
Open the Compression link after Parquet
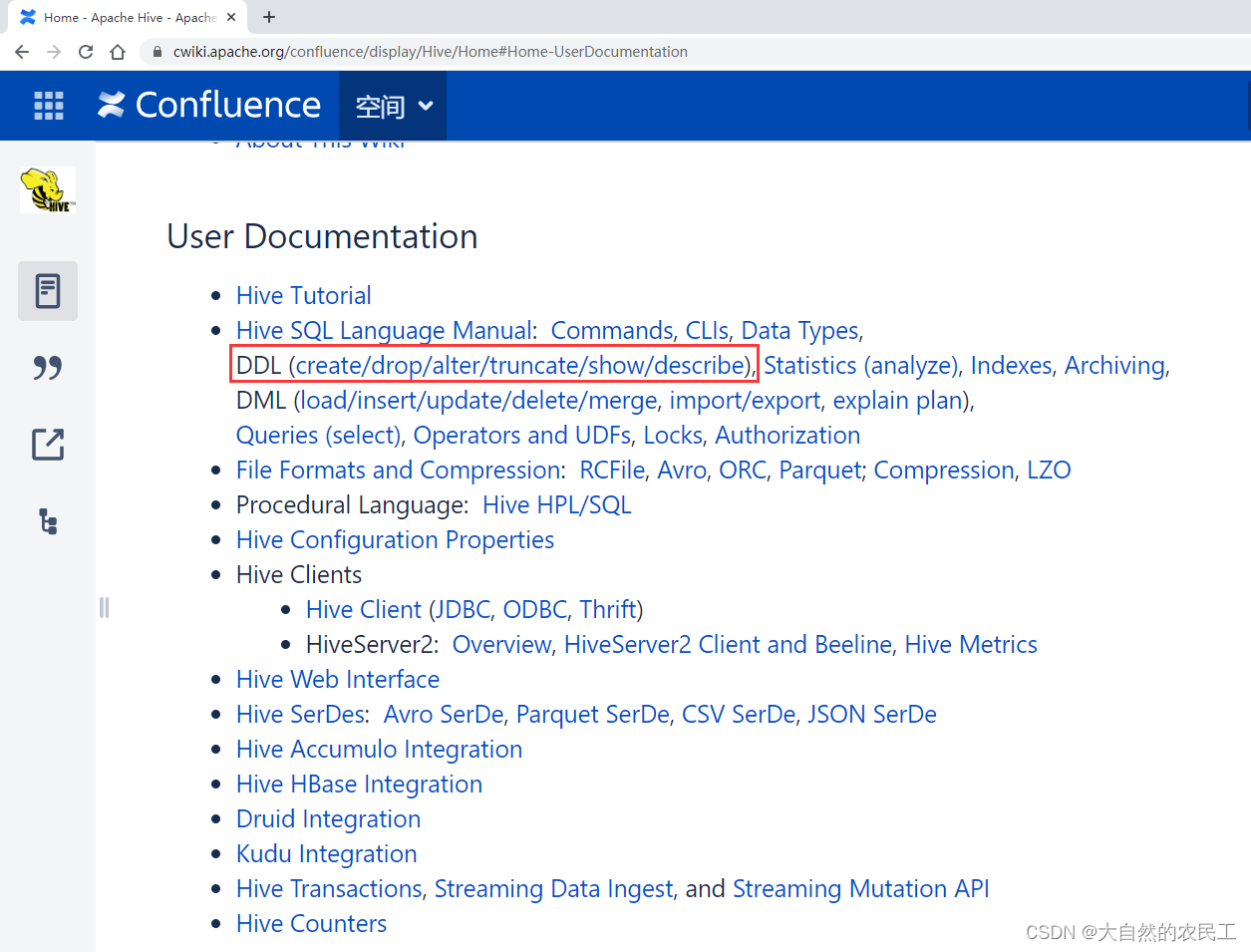[944, 471]
